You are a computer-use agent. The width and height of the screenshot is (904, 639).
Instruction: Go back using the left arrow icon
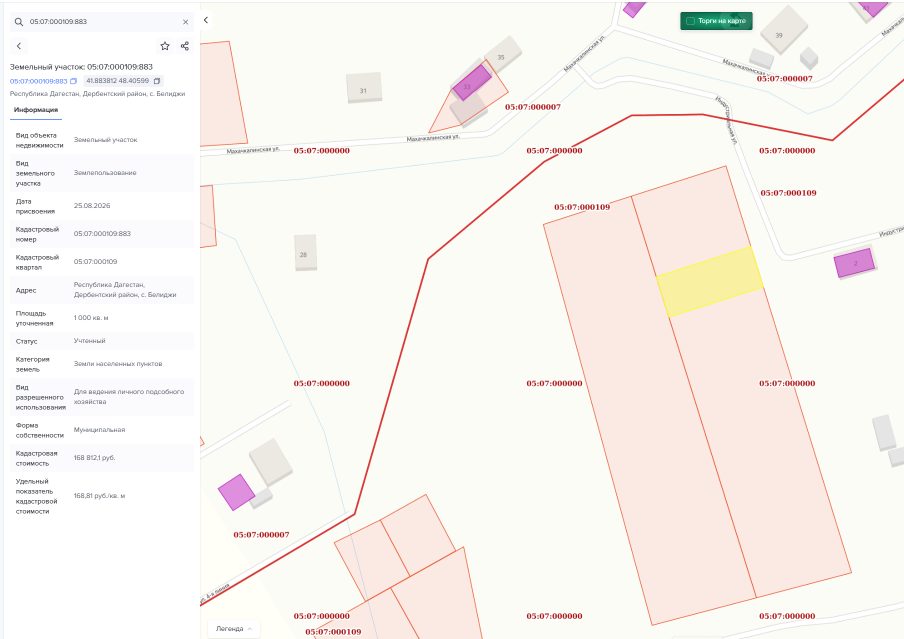coord(19,46)
